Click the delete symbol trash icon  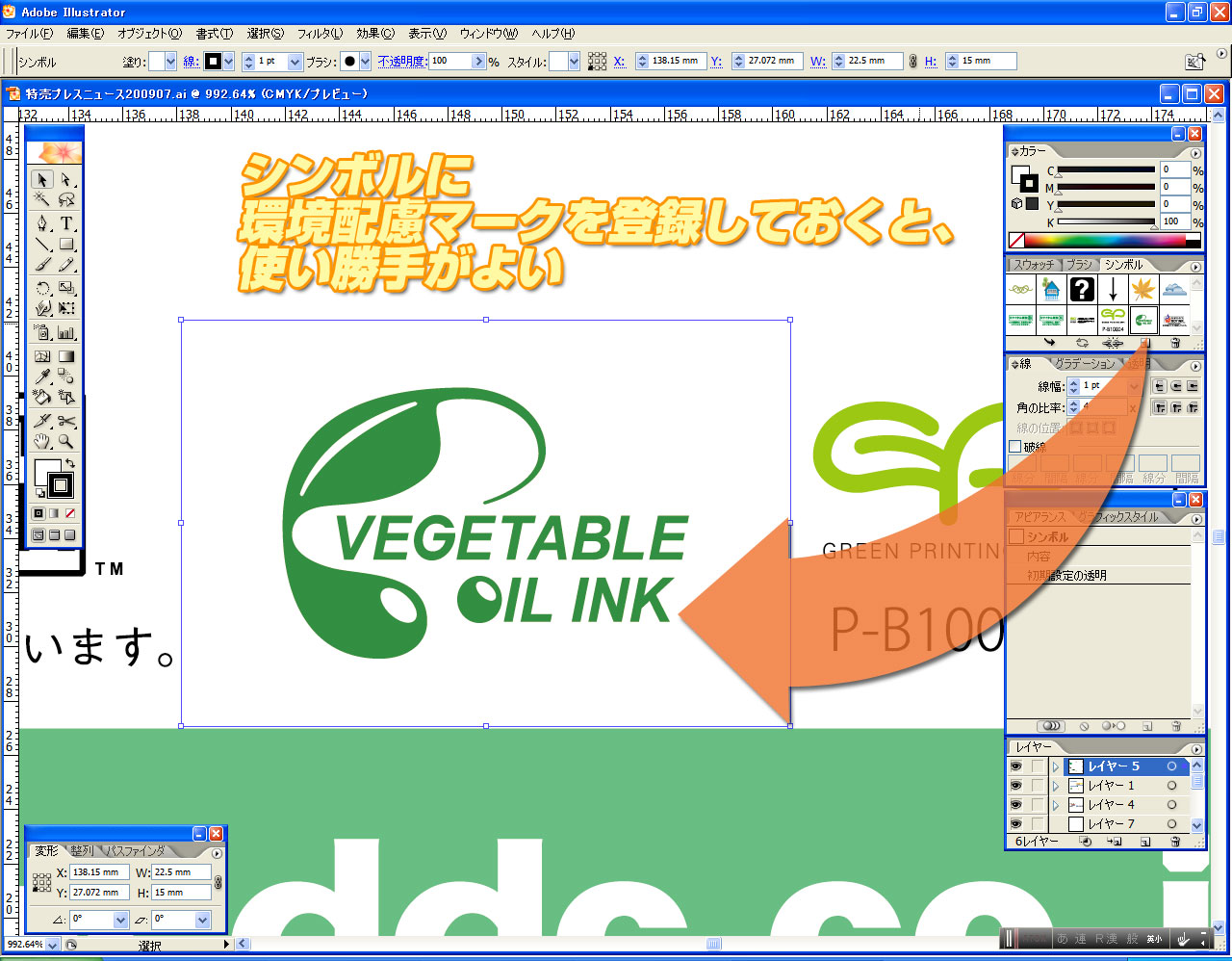point(1175,343)
